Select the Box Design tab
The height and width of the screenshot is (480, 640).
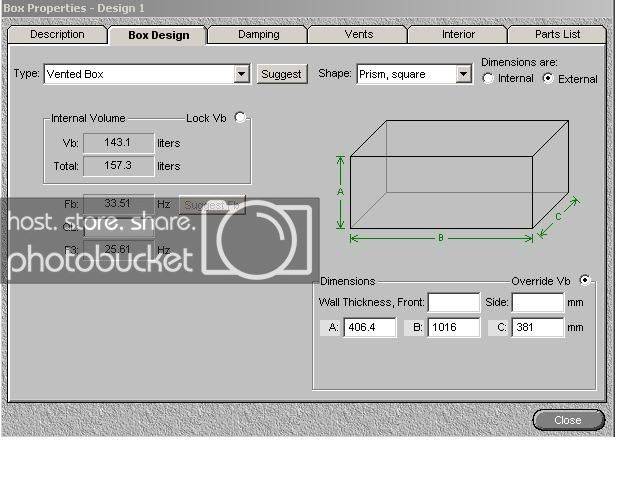158,36
